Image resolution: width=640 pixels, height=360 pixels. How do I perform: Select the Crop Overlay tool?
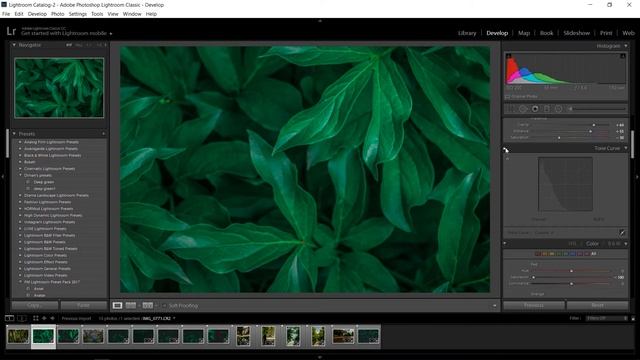(511, 109)
